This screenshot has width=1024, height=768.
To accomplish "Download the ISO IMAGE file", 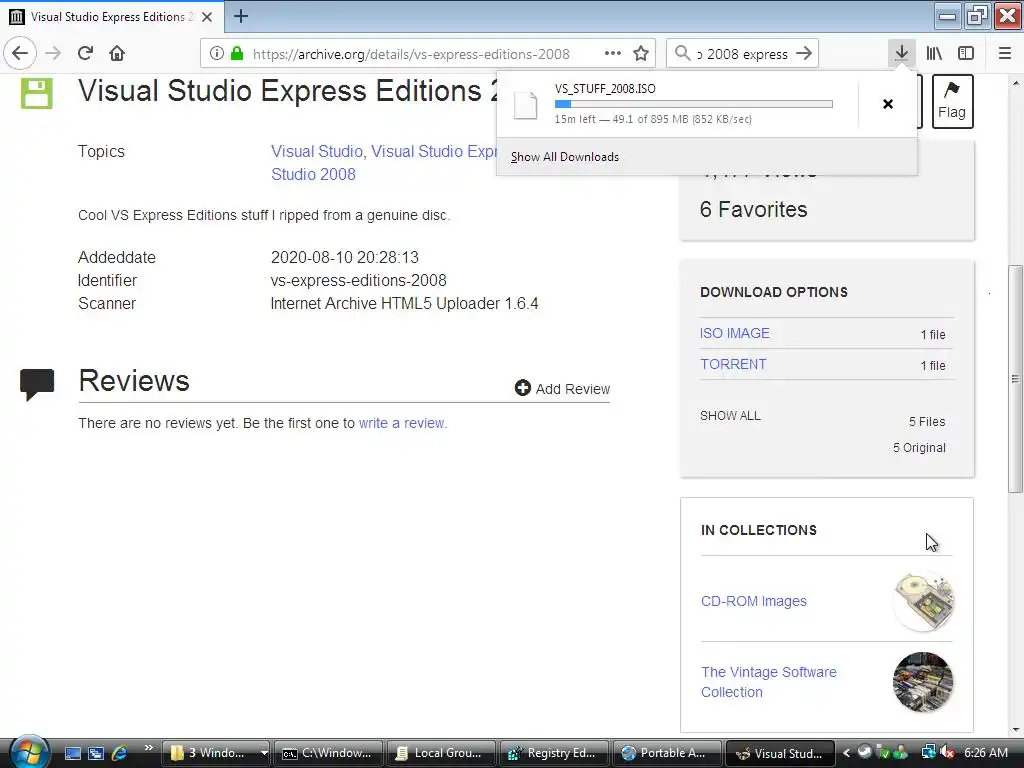I will [735, 333].
